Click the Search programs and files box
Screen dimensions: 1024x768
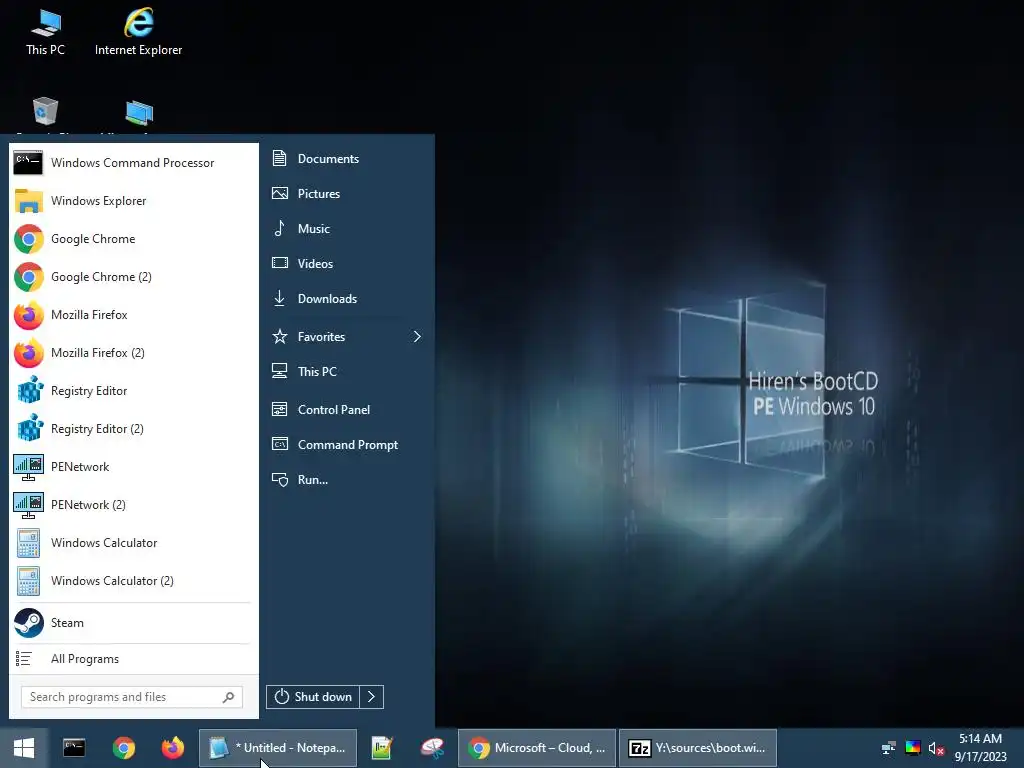[131, 697]
